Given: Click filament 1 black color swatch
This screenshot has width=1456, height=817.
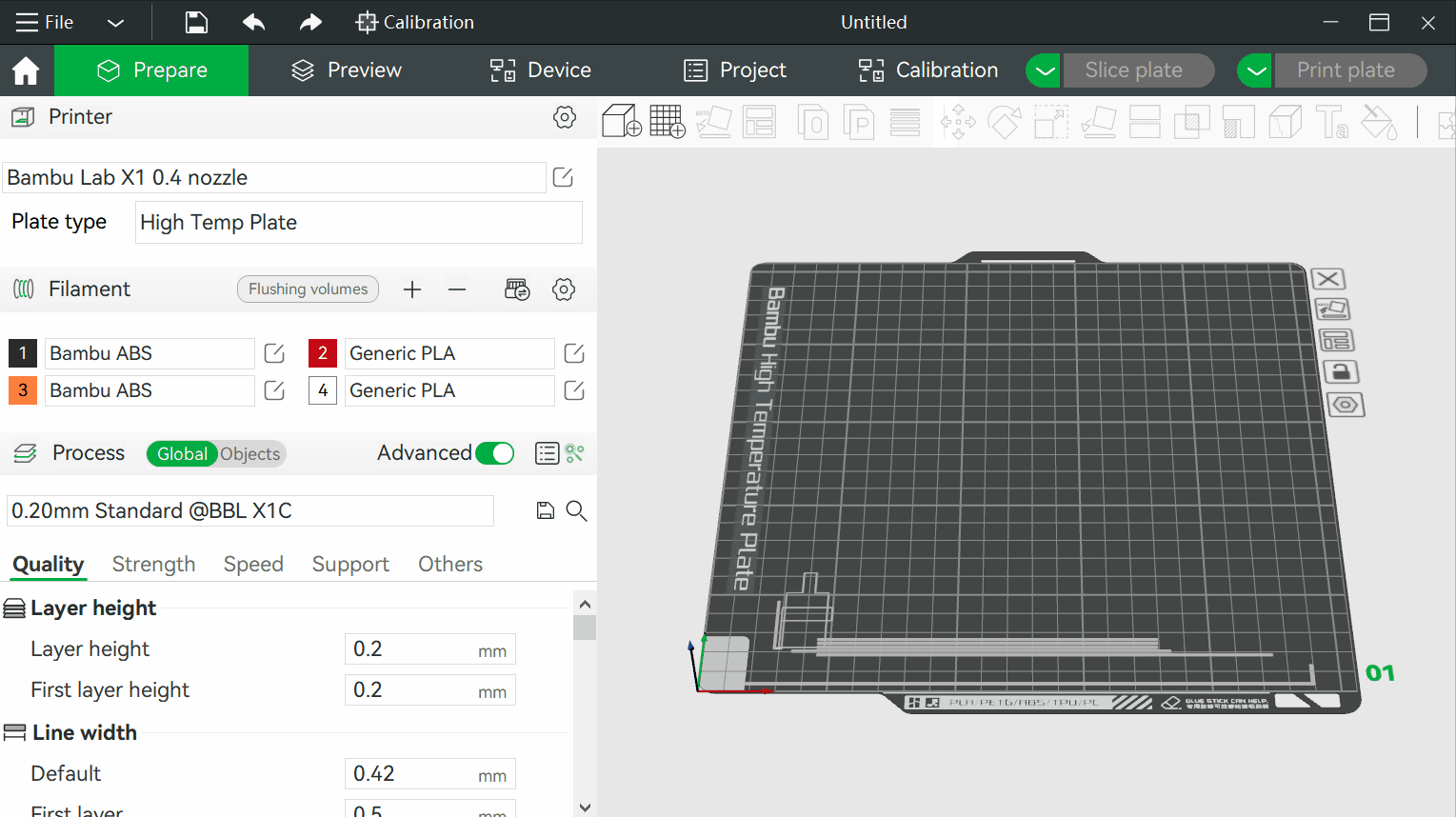Looking at the screenshot, I should click(x=23, y=354).
